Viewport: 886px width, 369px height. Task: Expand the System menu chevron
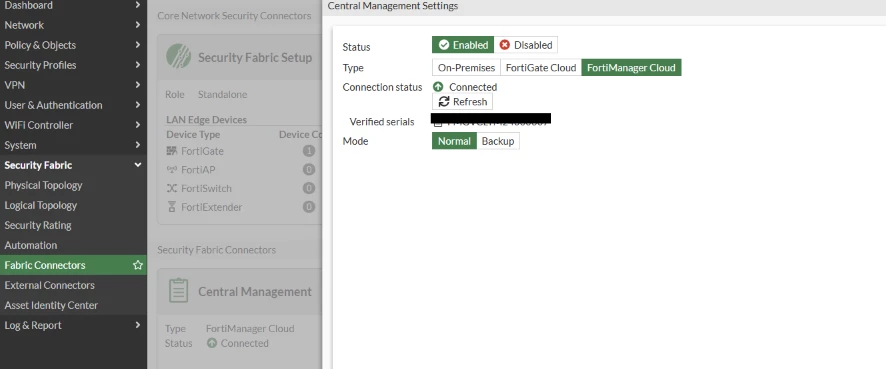[x=137, y=145]
